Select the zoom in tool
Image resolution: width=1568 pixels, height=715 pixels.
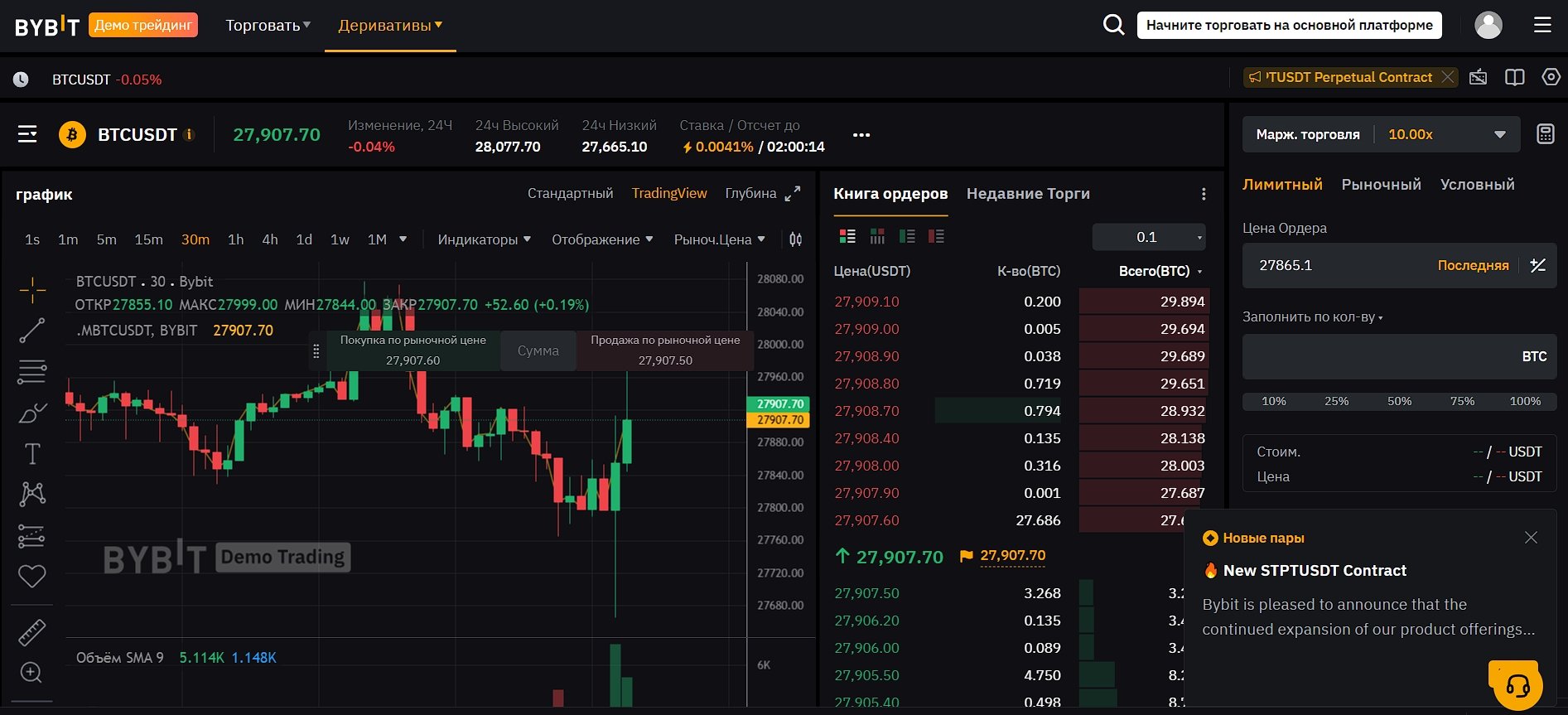click(31, 672)
